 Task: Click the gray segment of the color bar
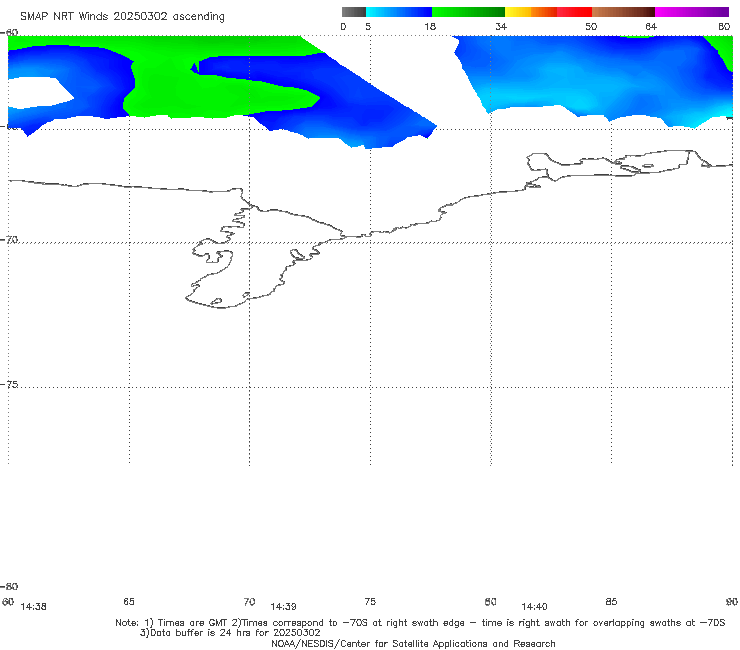coord(354,12)
